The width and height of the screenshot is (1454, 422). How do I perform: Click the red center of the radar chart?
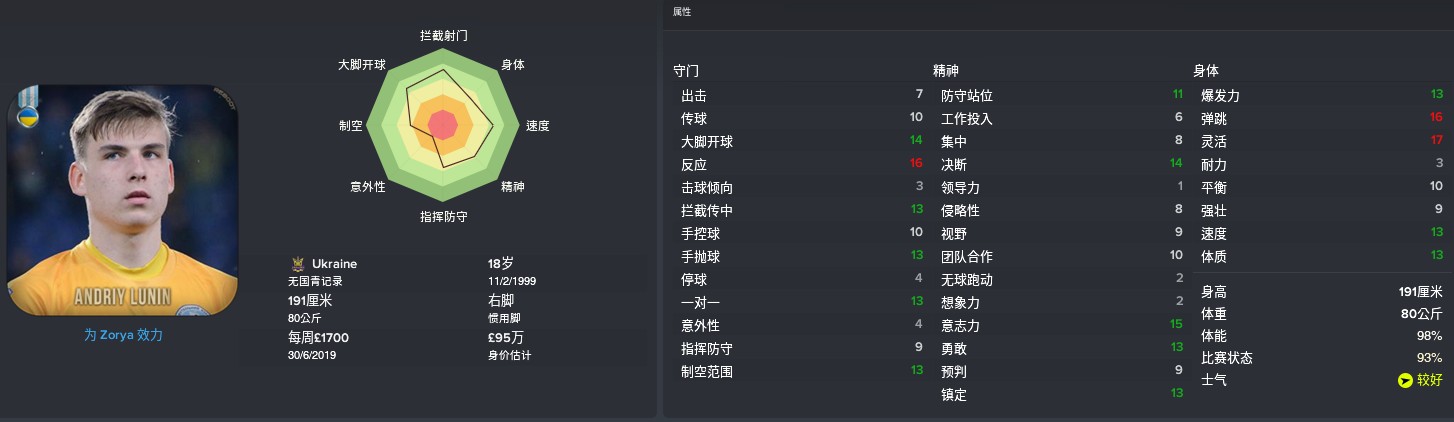442,125
